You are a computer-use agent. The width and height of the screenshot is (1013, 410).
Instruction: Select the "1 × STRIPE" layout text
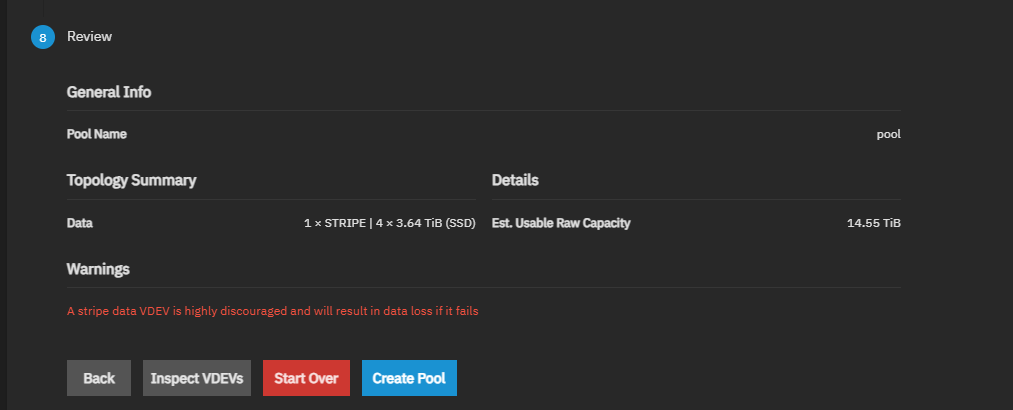(335, 223)
